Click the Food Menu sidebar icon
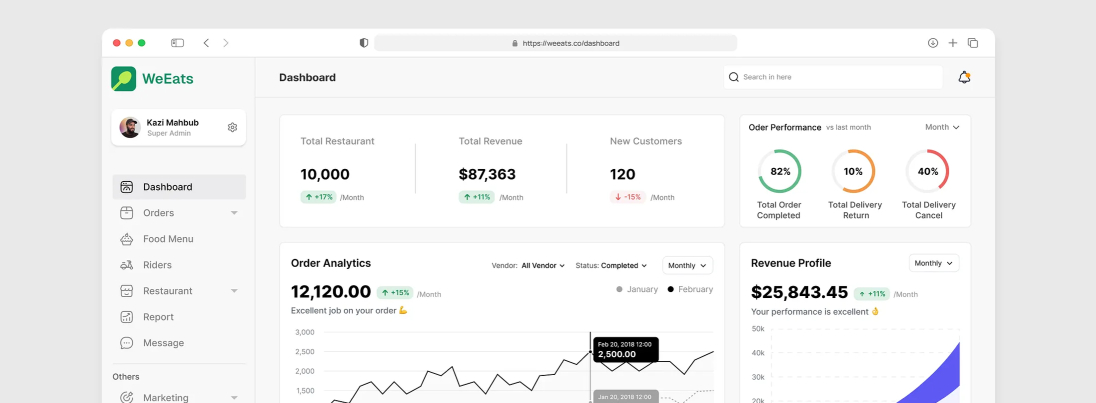The height and width of the screenshot is (403, 1096). [x=127, y=239]
